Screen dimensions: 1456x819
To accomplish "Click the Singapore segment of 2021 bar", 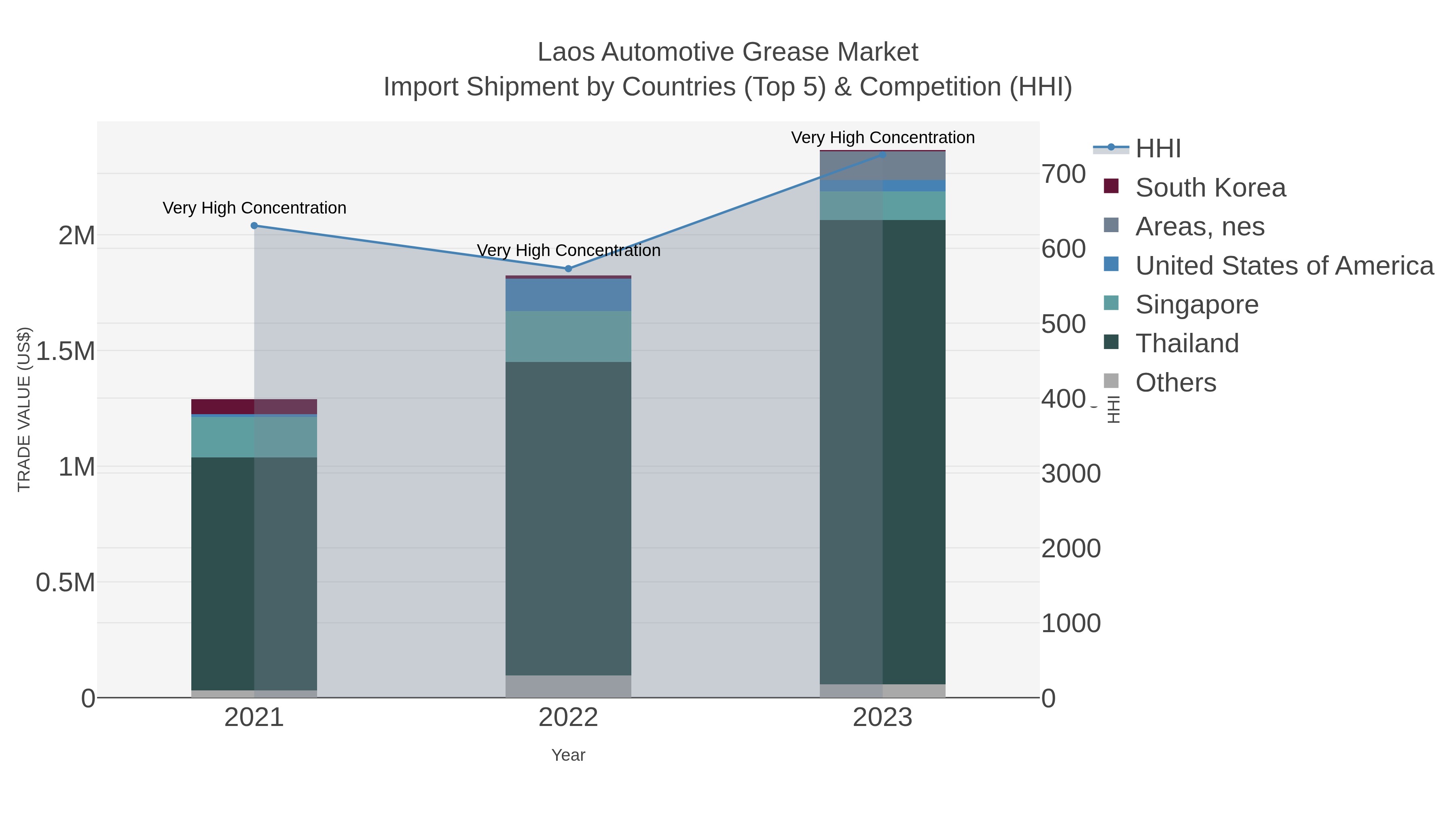I will pos(254,438).
